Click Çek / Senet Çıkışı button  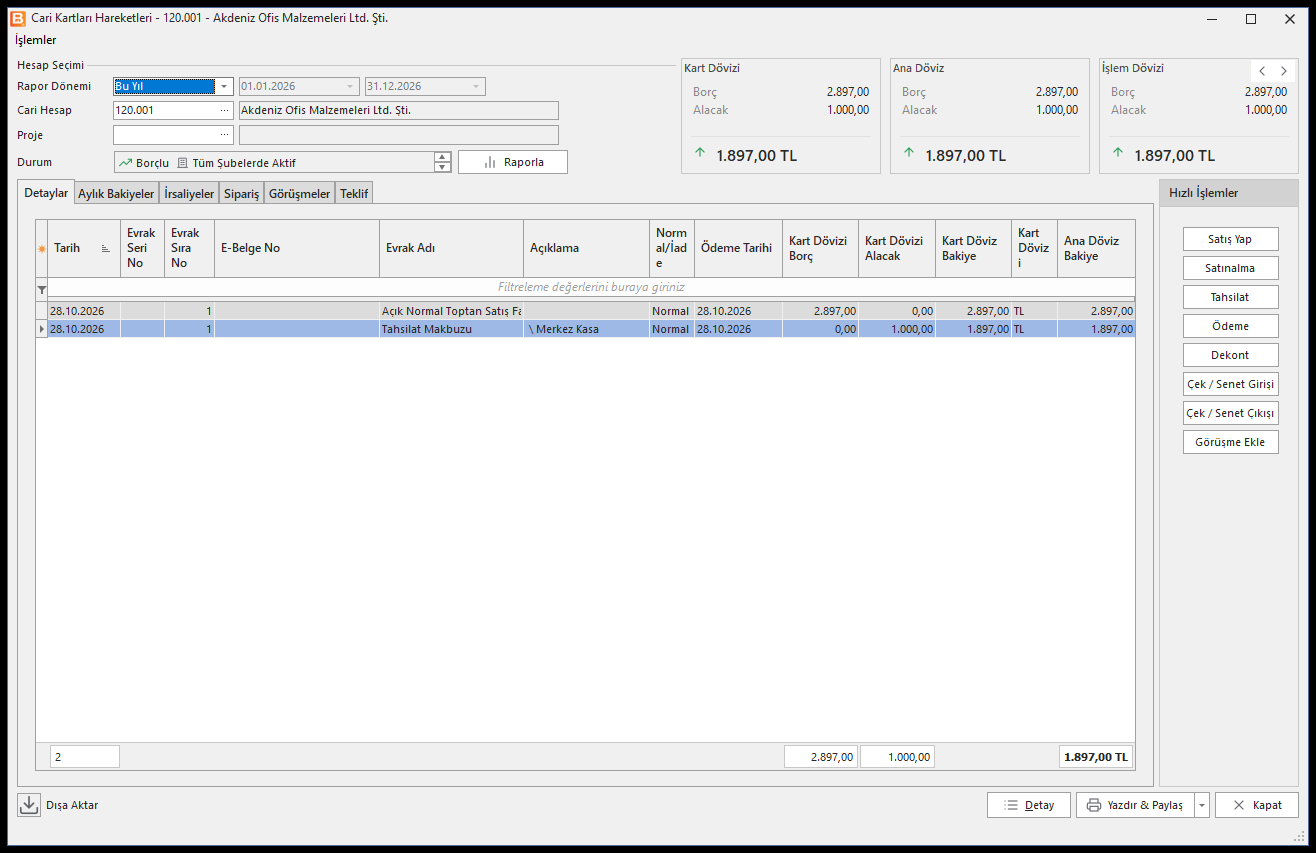1230,413
